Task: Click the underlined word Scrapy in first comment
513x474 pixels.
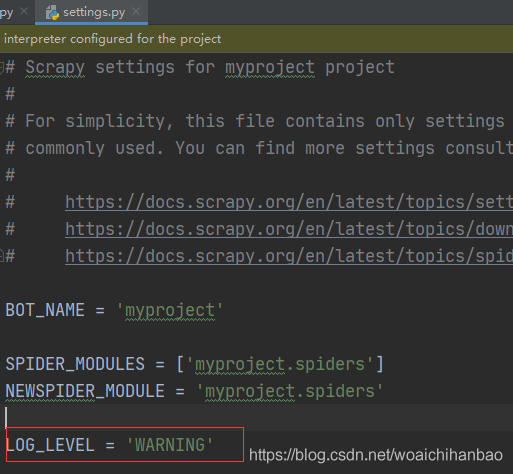Action: pos(55,68)
